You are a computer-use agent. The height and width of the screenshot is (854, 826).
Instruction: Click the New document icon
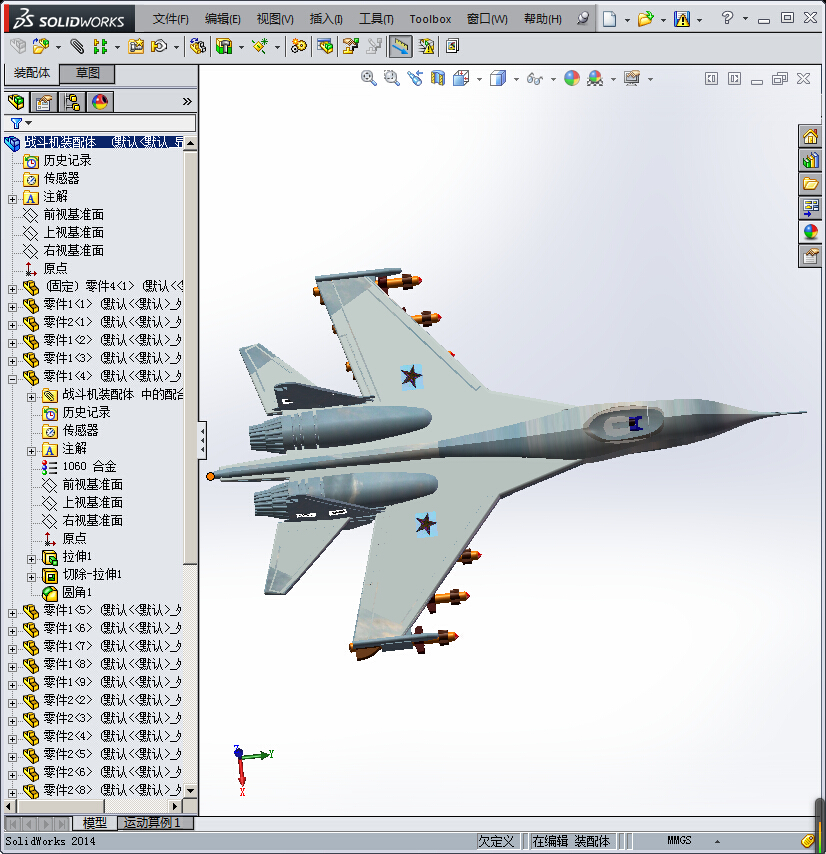pos(610,19)
